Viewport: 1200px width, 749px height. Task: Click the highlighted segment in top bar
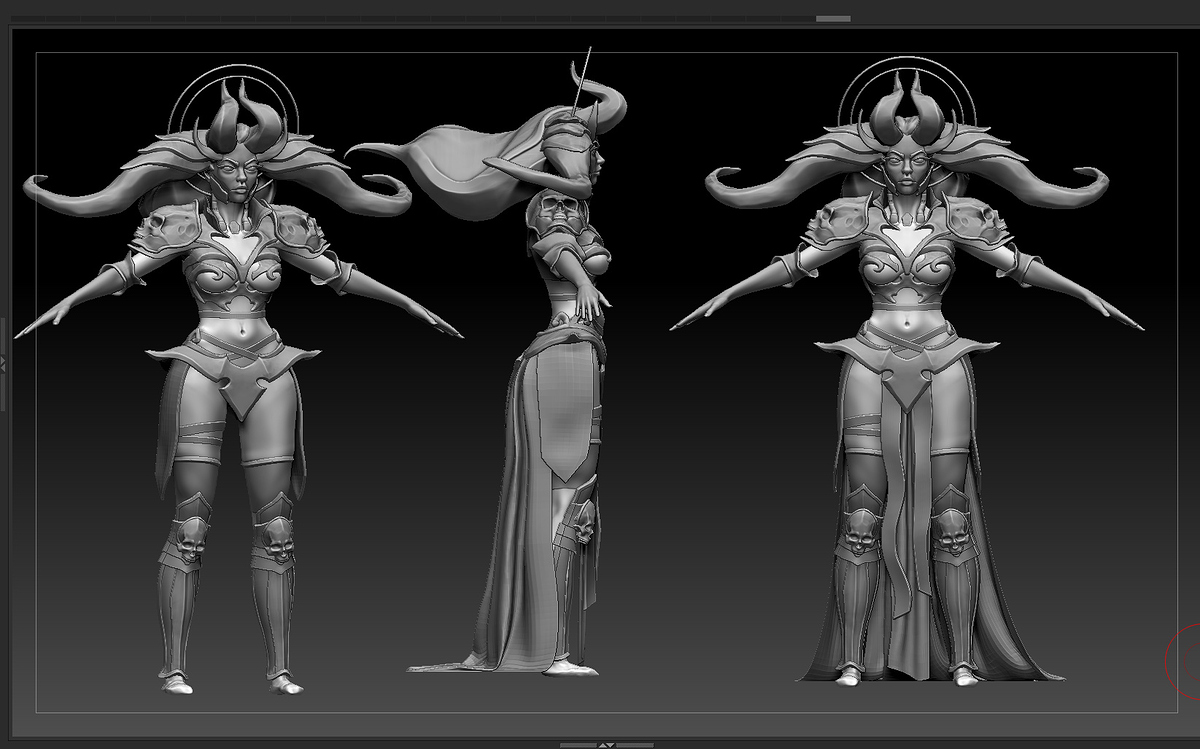(x=833, y=18)
